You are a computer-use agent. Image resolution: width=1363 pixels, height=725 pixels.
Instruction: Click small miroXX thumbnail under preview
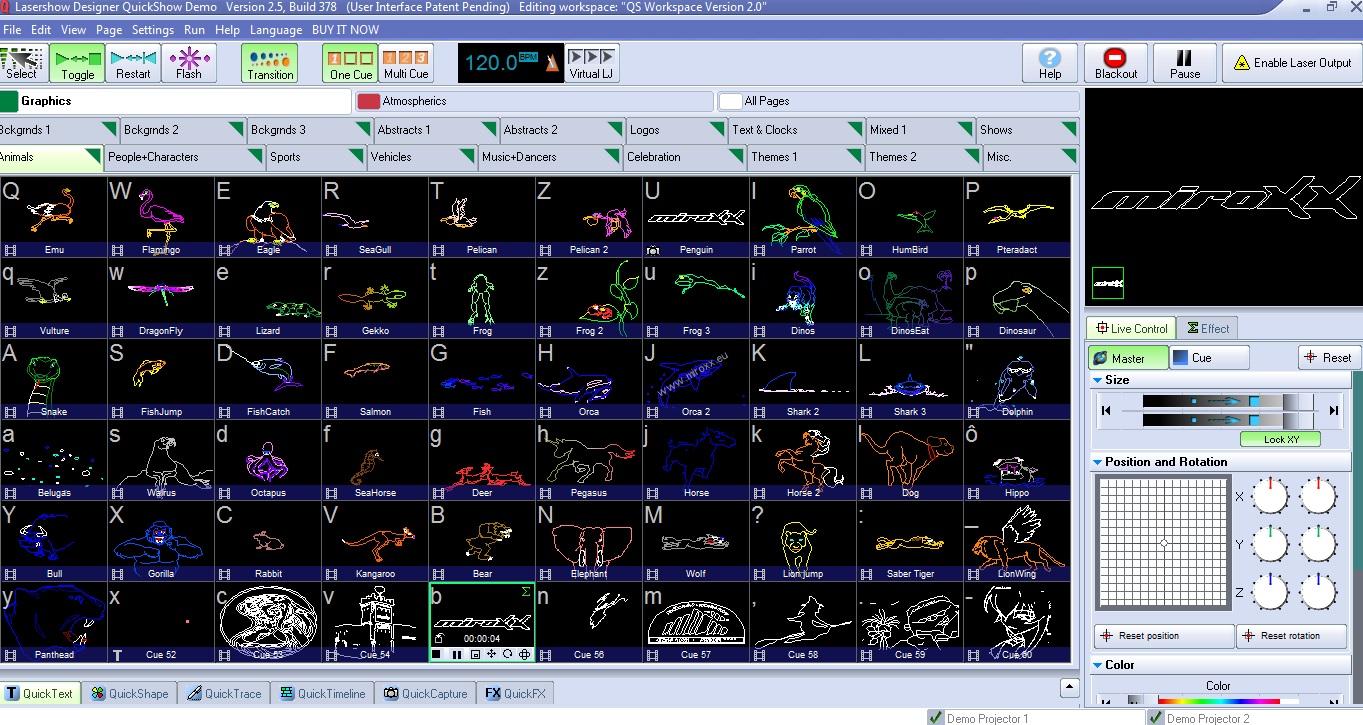[x=1107, y=283]
